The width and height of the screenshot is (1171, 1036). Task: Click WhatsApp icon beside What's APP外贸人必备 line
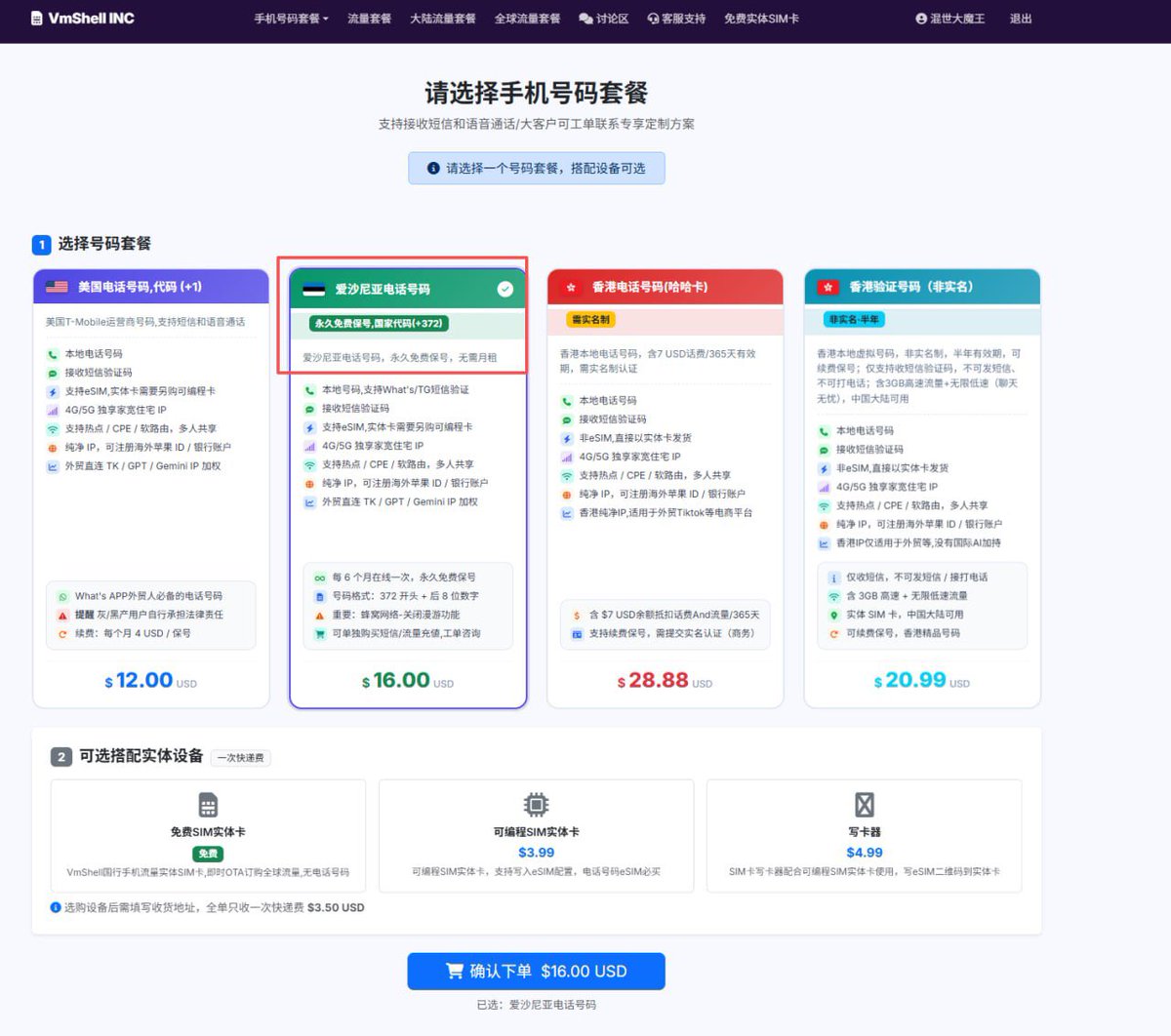[x=63, y=596]
